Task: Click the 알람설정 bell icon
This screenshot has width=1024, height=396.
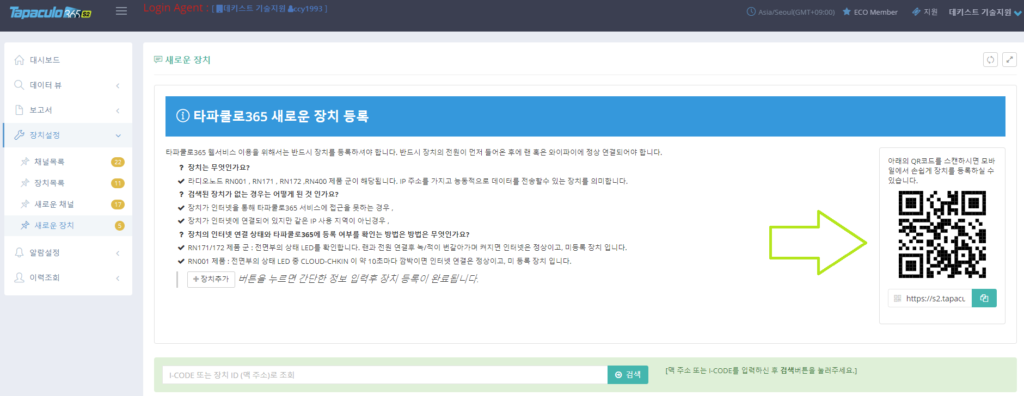Action: point(19,252)
